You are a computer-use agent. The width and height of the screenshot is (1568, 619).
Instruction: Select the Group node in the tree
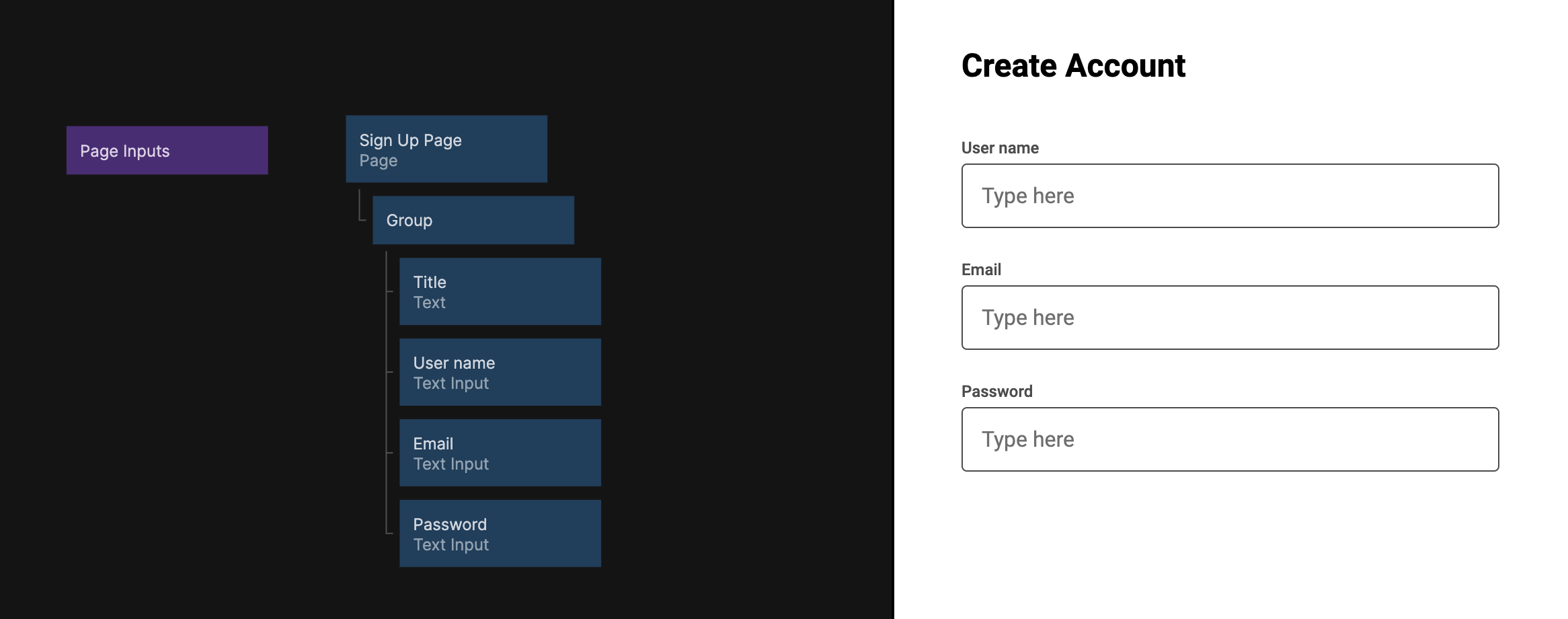[473, 221]
